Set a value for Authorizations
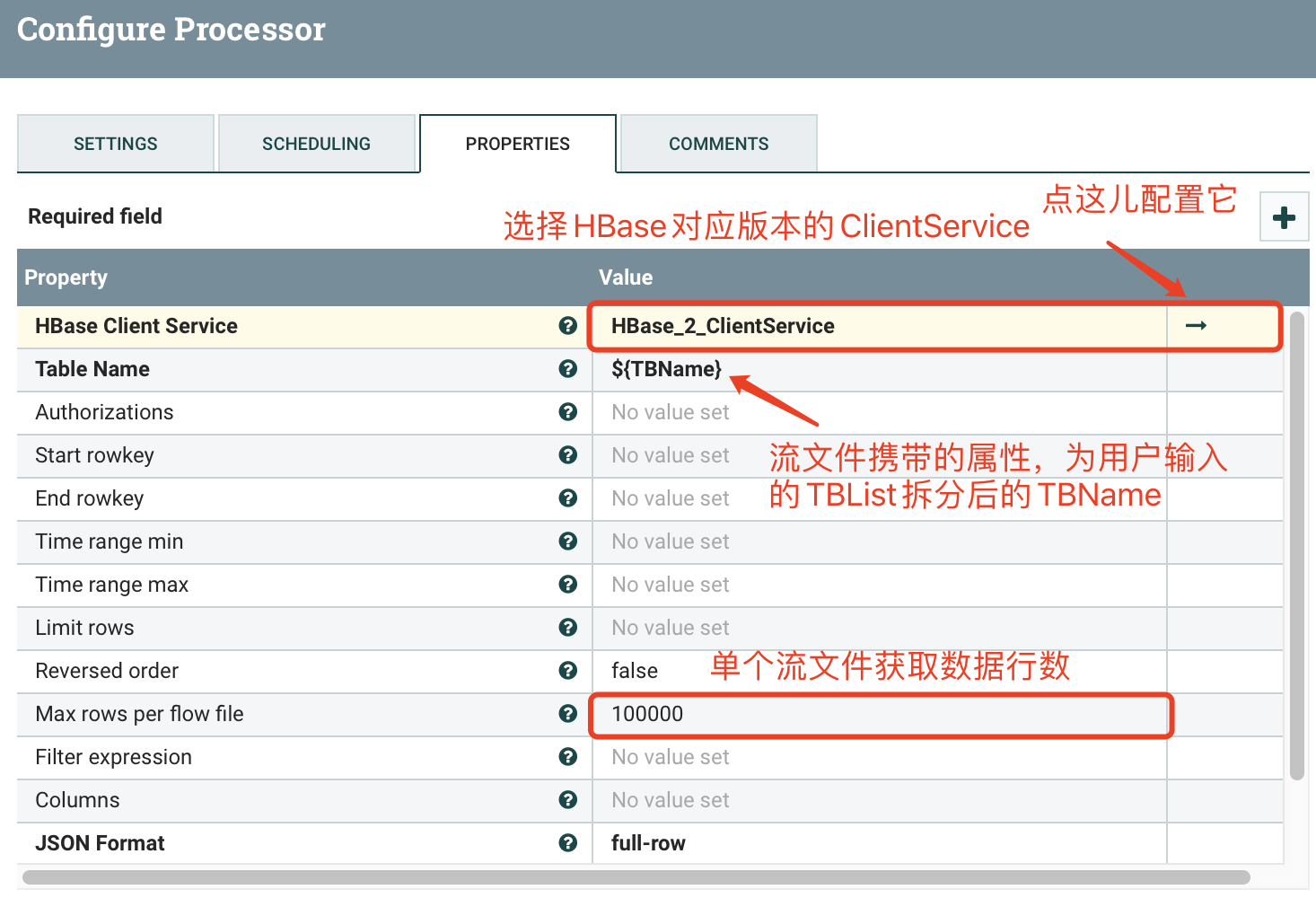Screen dimensions: 1316x898 click(x=880, y=412)
